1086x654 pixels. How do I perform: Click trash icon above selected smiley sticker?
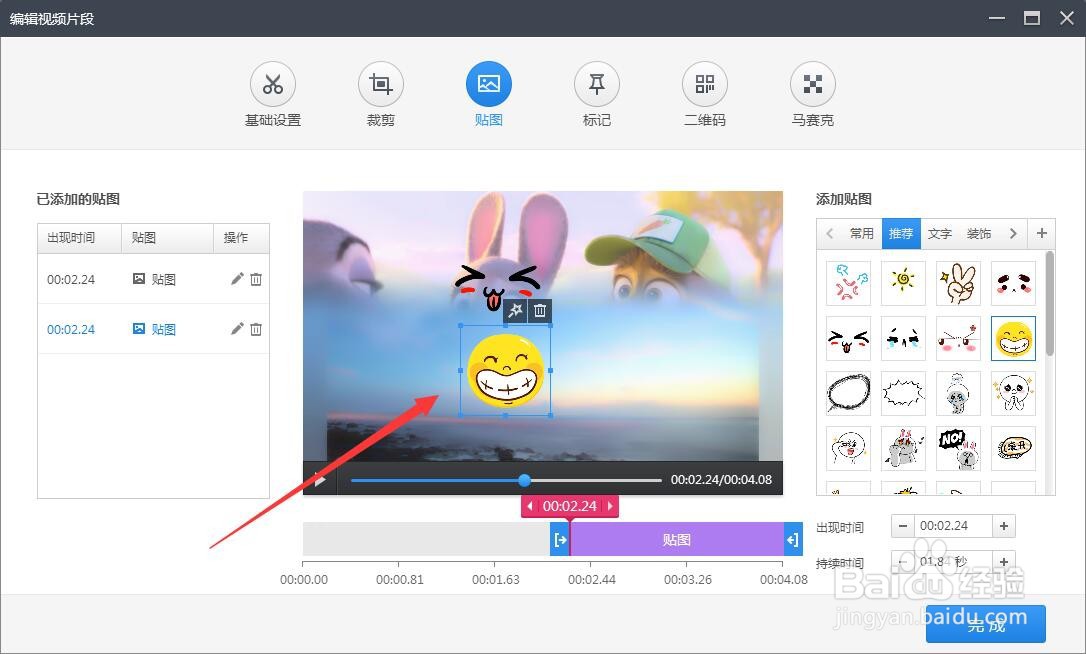540,311
